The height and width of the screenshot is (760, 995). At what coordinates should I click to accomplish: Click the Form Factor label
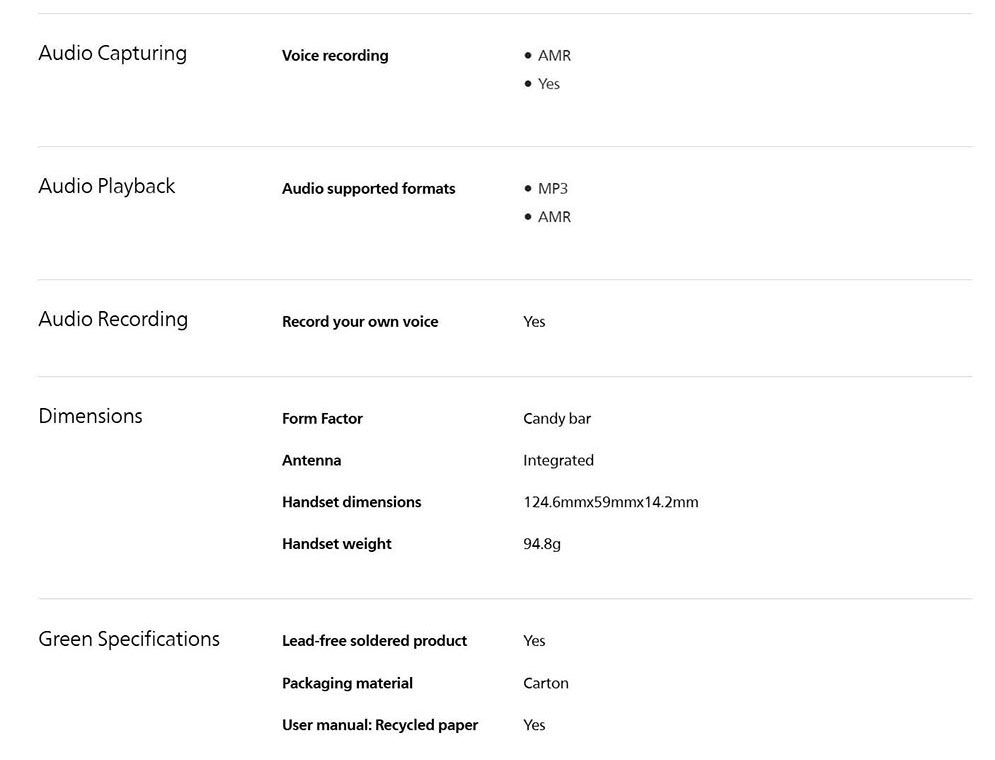pyautogui.click(x=322, y=419)
